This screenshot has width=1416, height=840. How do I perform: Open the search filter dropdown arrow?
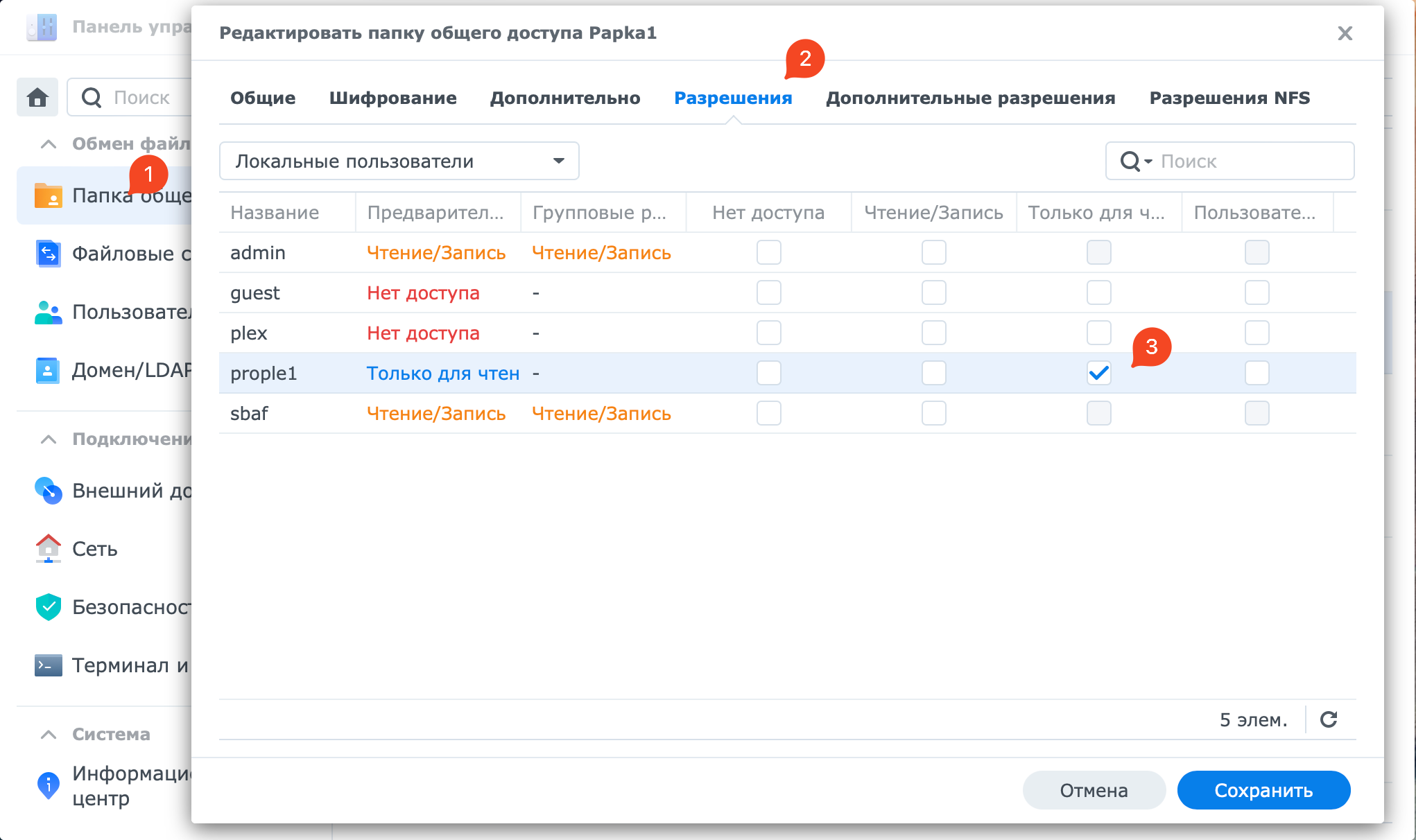pyautogui.click(x=1148, y=161)
